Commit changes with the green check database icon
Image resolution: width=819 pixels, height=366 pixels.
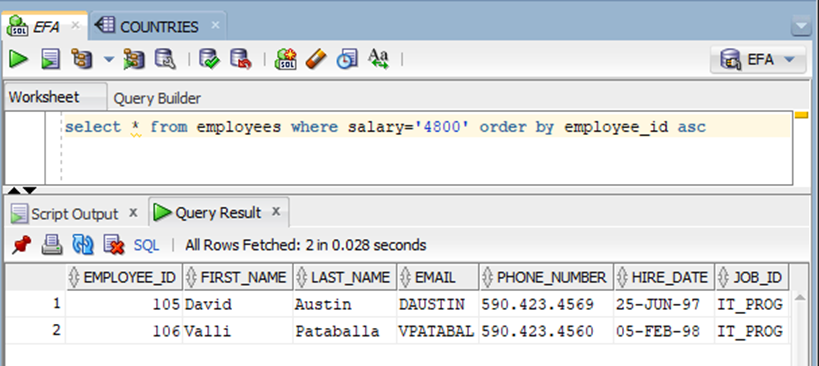coord(209,59)
